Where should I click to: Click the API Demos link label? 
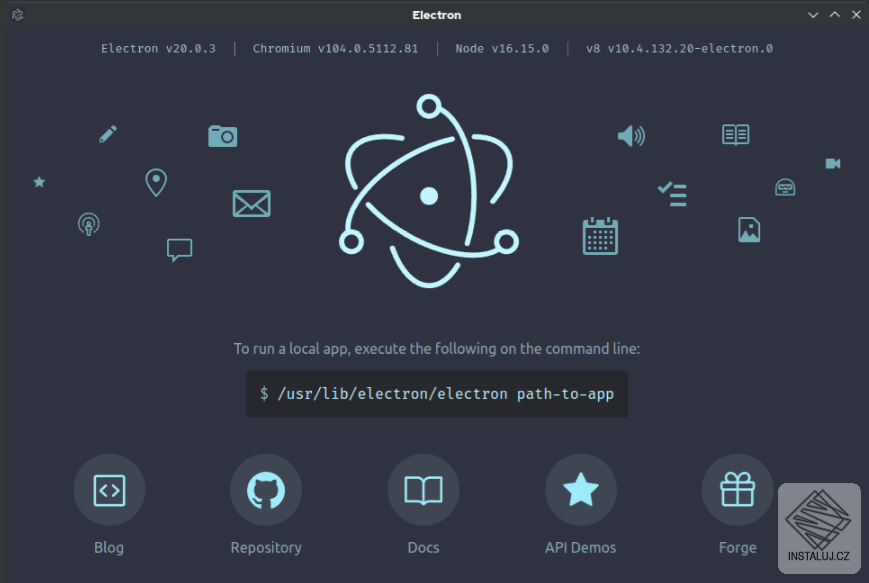[580, 548]
